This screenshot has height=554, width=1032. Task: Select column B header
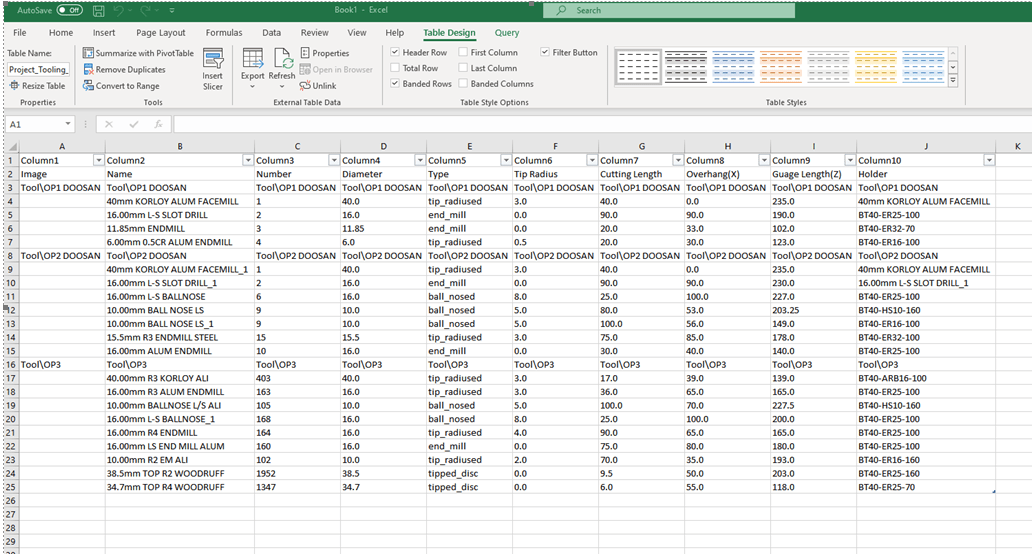pos(180,147)
